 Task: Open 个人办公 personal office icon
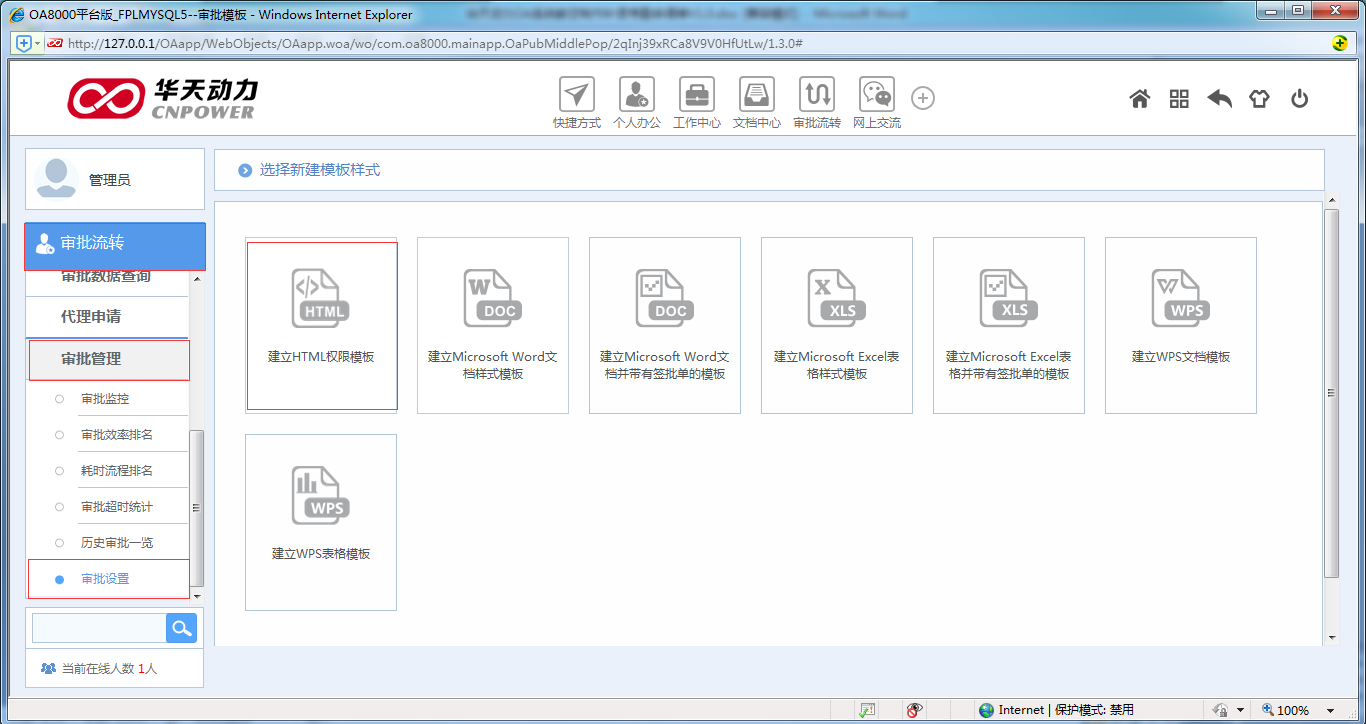636,96
